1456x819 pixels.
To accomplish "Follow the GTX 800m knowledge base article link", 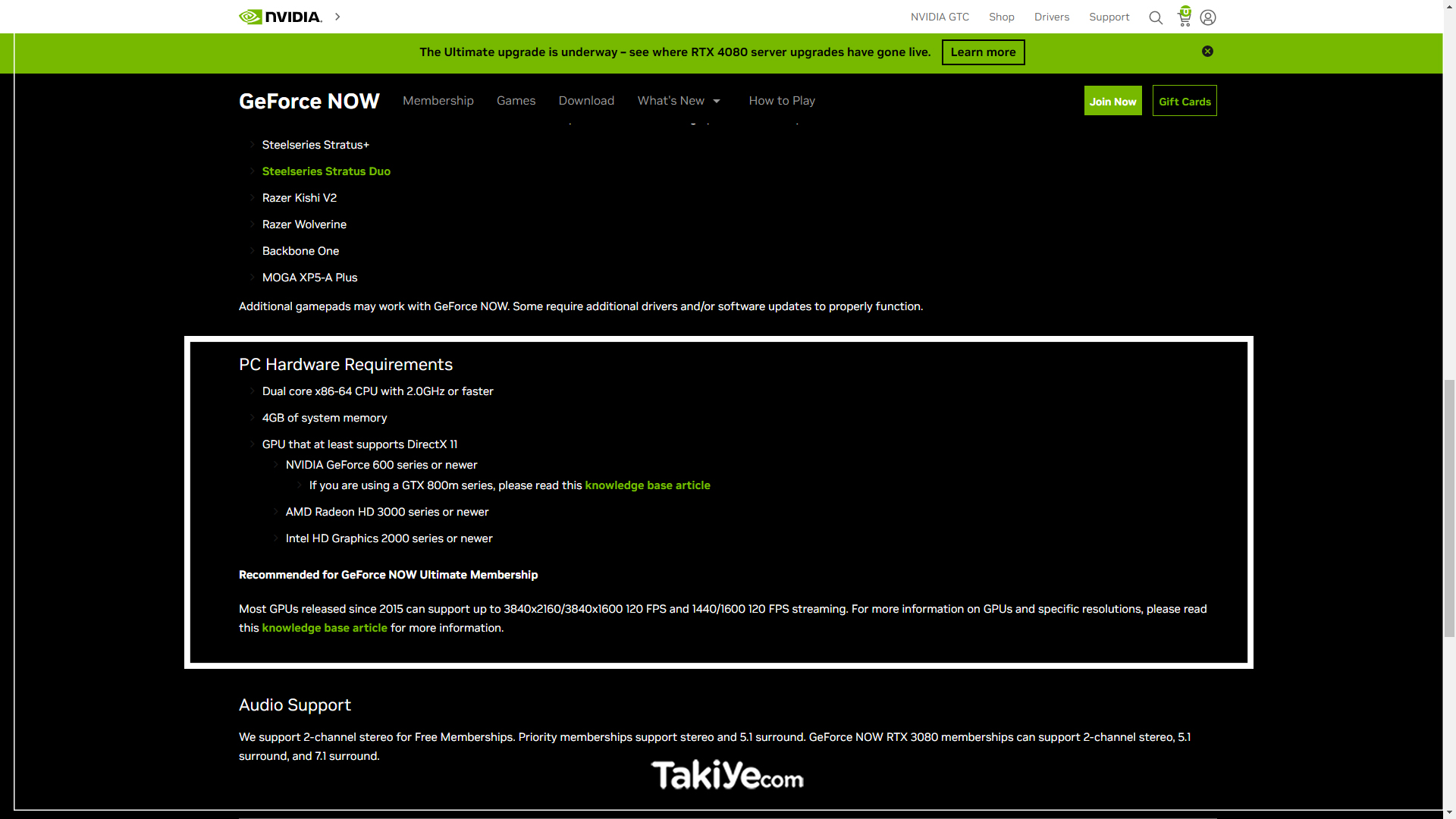I will [648, 485].
